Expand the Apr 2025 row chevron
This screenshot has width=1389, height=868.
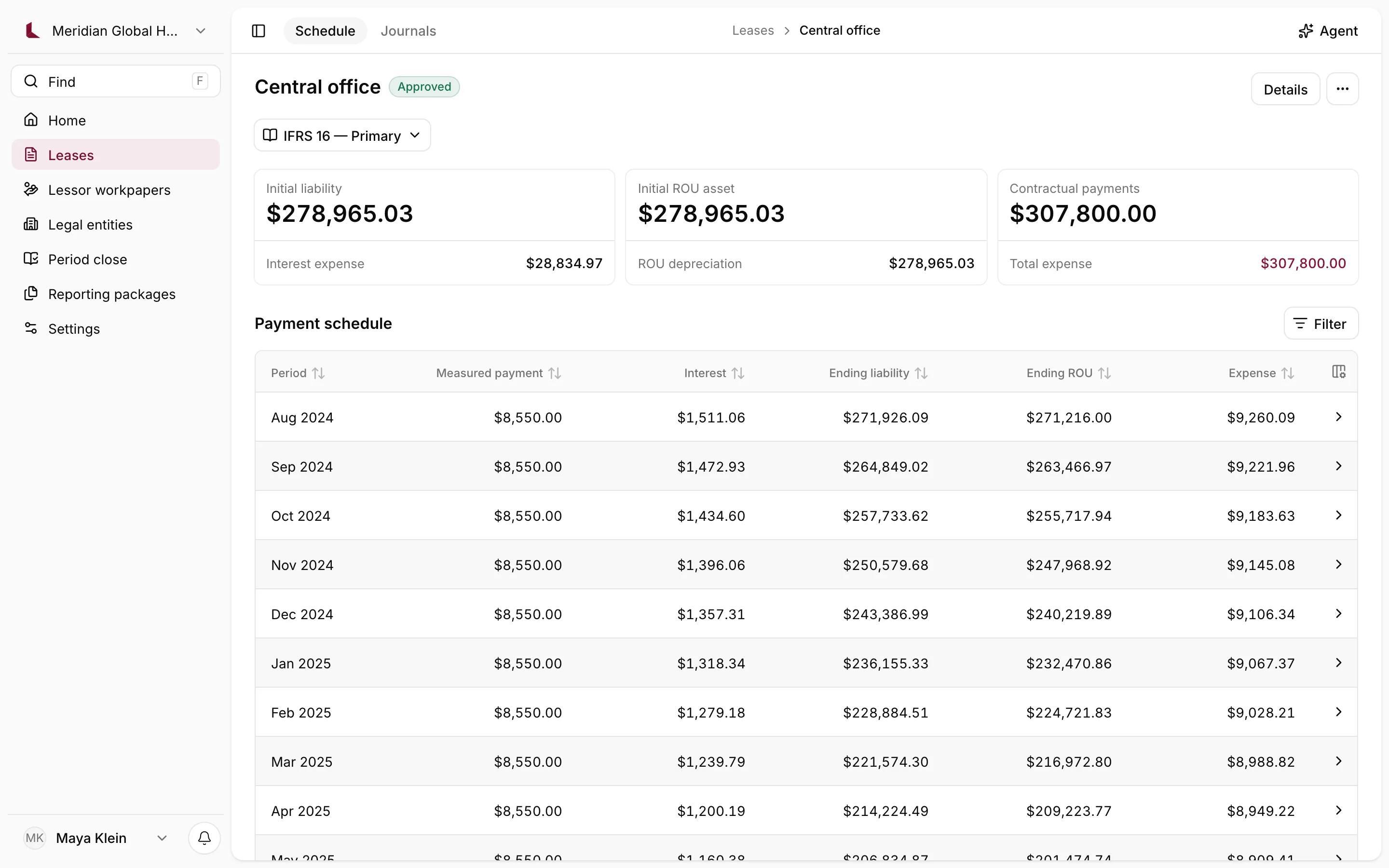click(x=1338, y=811)
